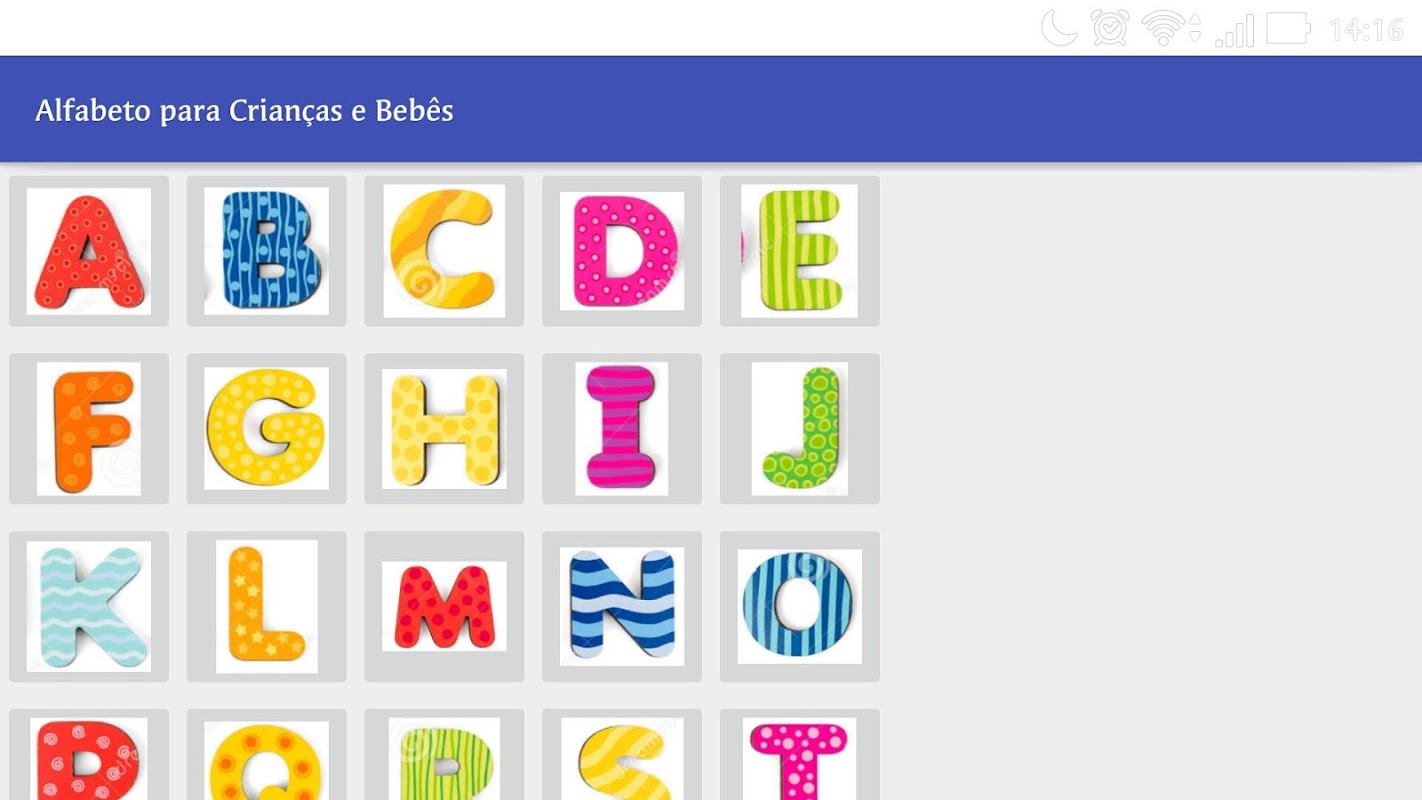Tap the light blue wavy letter K
This screenshot has width=1422, height=800.
(x=89, y=607)
